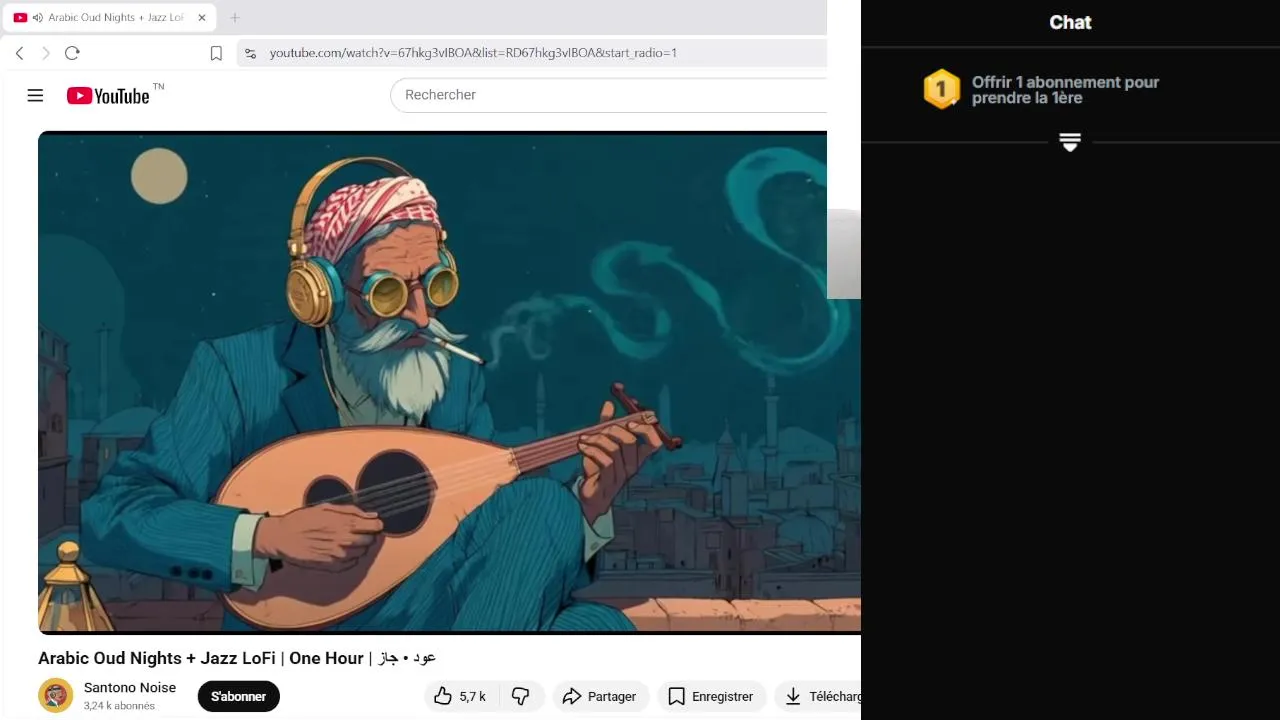Image resolution: width=1280 pixels, height=720 pixels.
Task: View site information icon in address bar
Action: coord(251,53)
